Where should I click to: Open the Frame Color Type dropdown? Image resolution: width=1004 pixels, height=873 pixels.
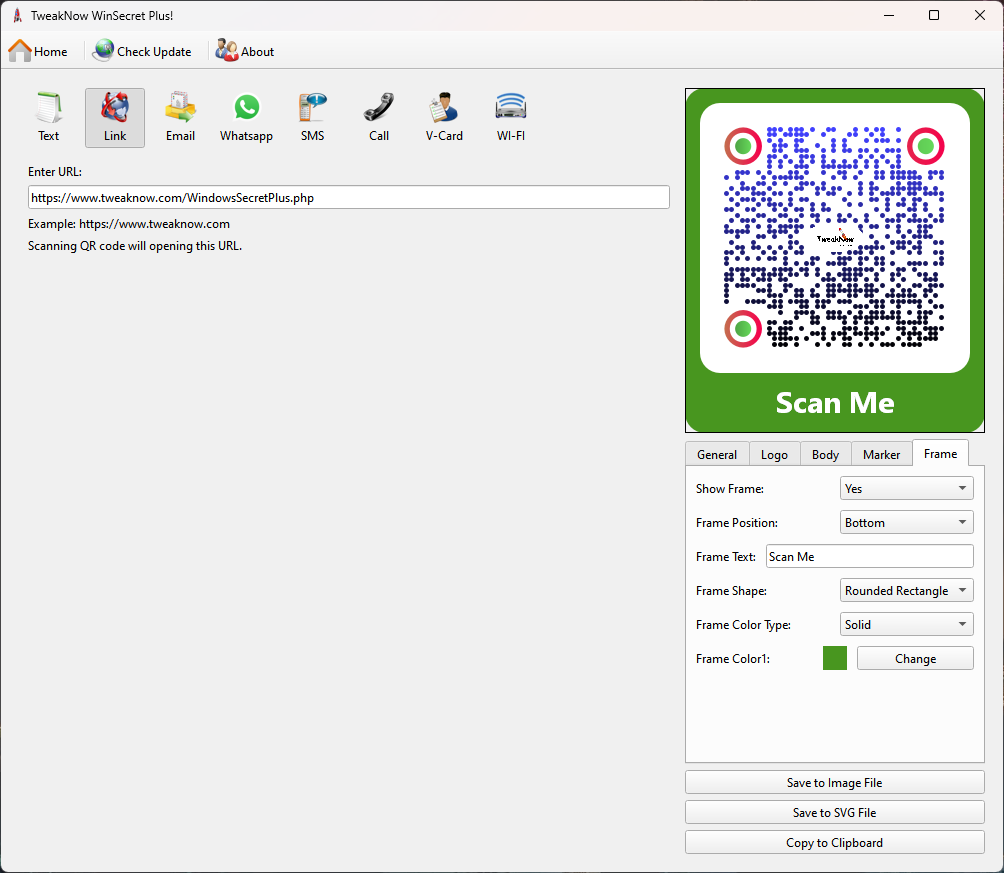click(x=906, y=624)
